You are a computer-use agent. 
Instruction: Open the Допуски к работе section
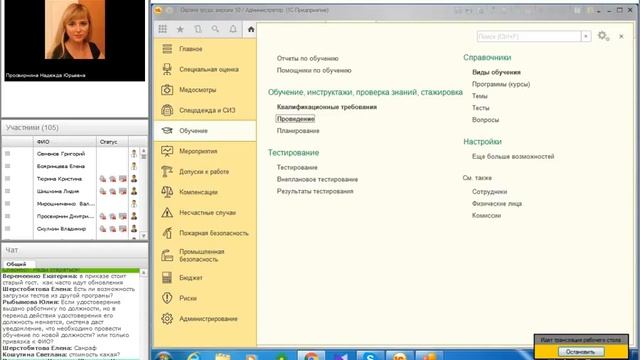205,171
